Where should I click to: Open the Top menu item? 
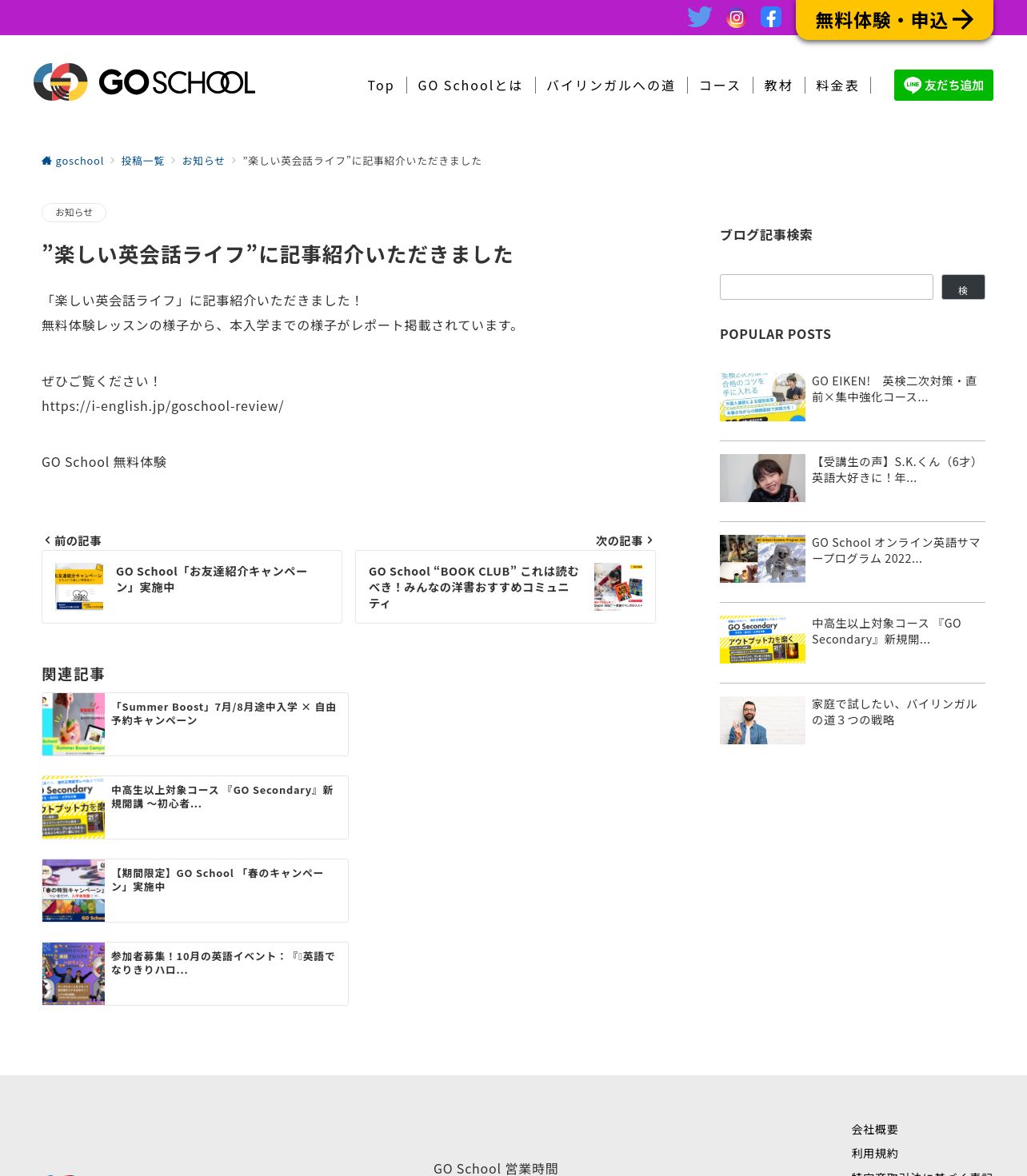(381, 86)
